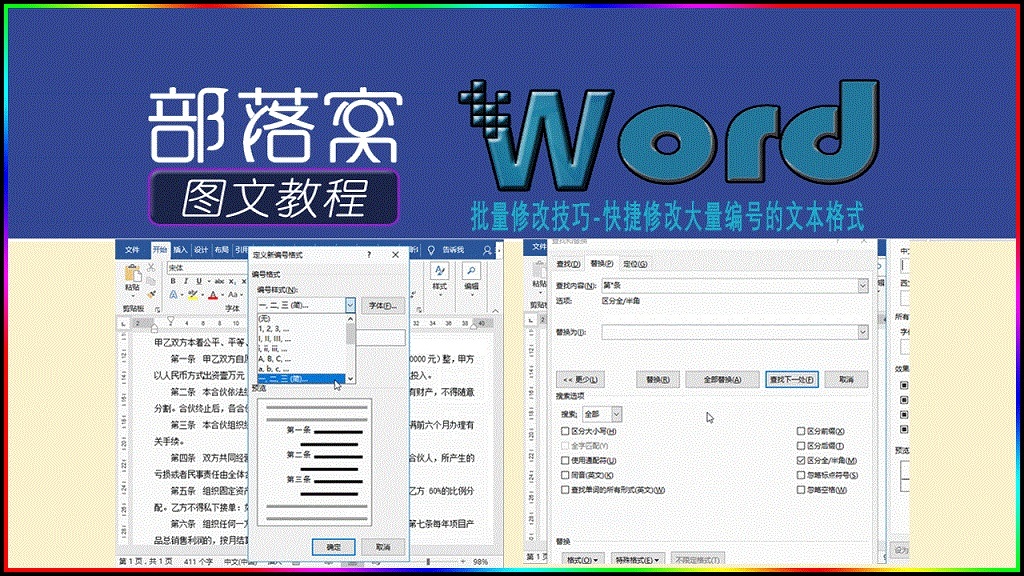The width and height of the screenshot is (1024, 576).
Task: Open the 插入 ribbon tab
Action: (x=180, y=250)
